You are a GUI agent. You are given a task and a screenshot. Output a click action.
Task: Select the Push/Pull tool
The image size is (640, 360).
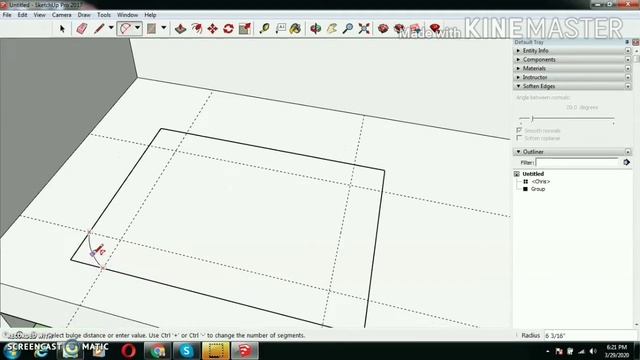pyautogui.click(x=180, y=29)
